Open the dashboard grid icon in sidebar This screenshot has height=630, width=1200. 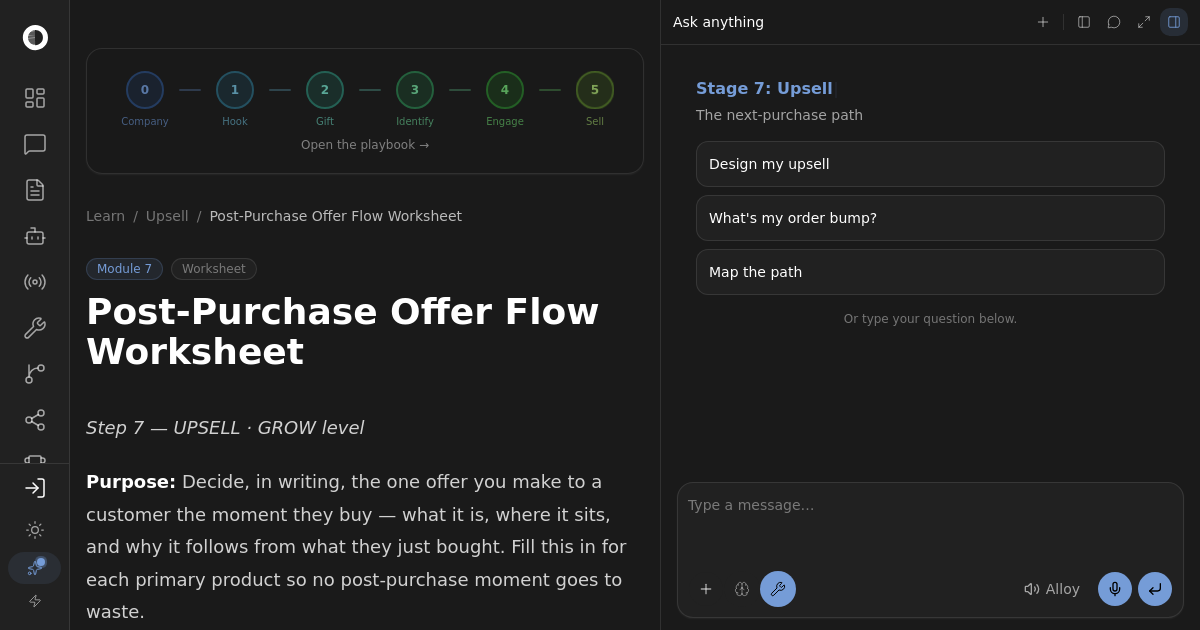point(35,98)
